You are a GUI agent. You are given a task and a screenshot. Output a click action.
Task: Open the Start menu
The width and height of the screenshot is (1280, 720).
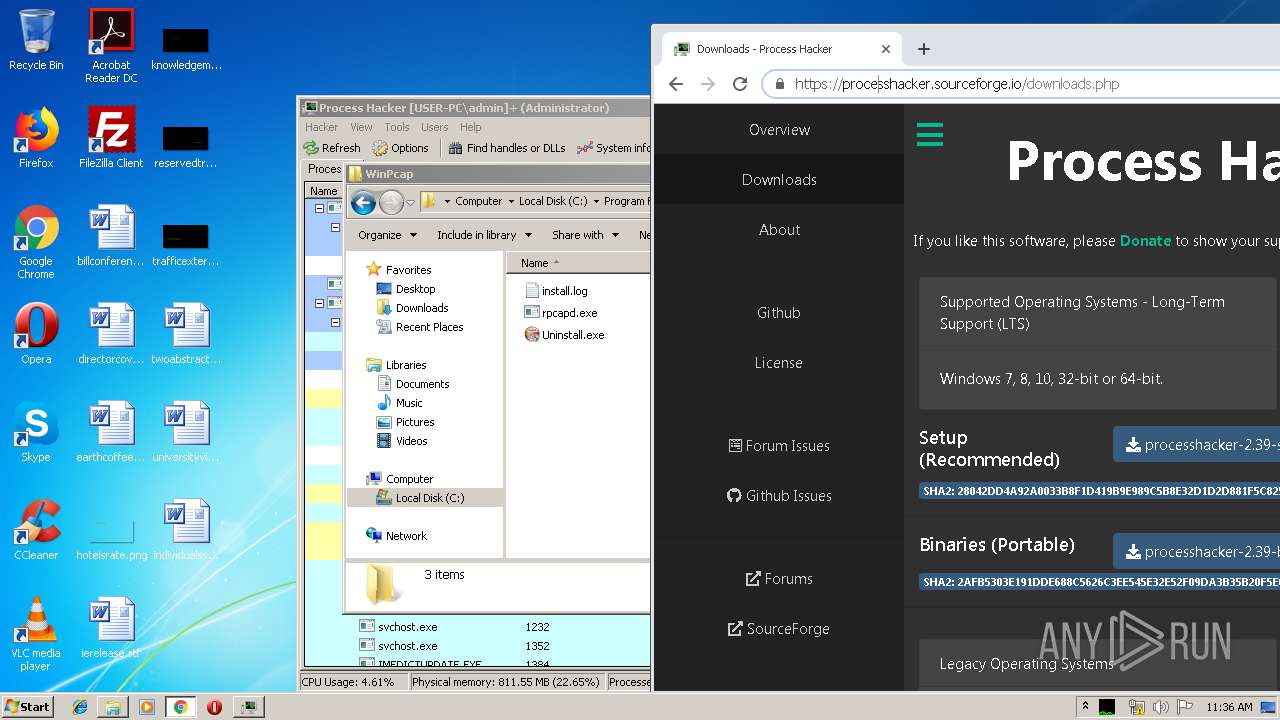point(28,707)
